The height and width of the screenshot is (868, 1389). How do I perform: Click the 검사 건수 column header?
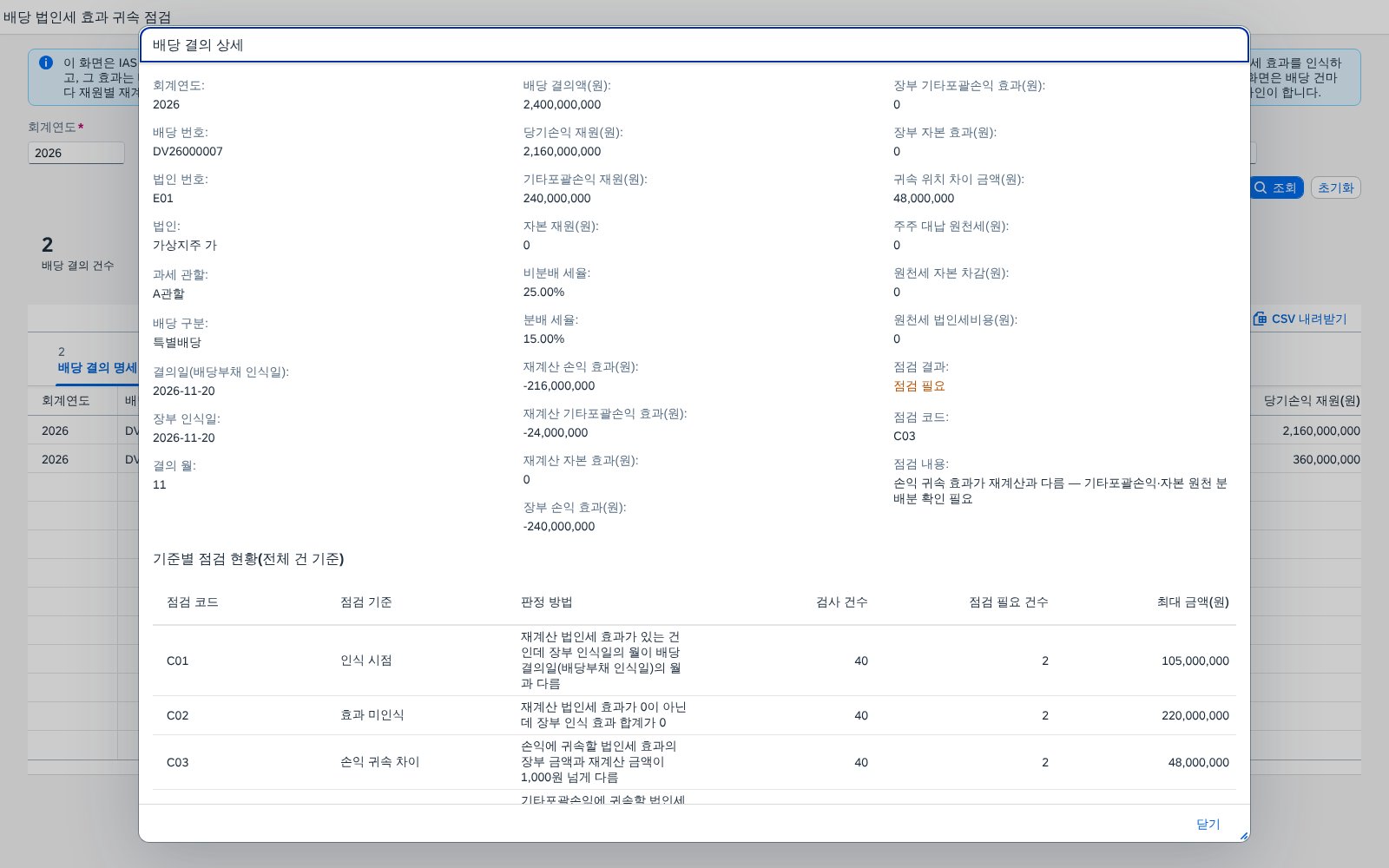click(841, 602)
